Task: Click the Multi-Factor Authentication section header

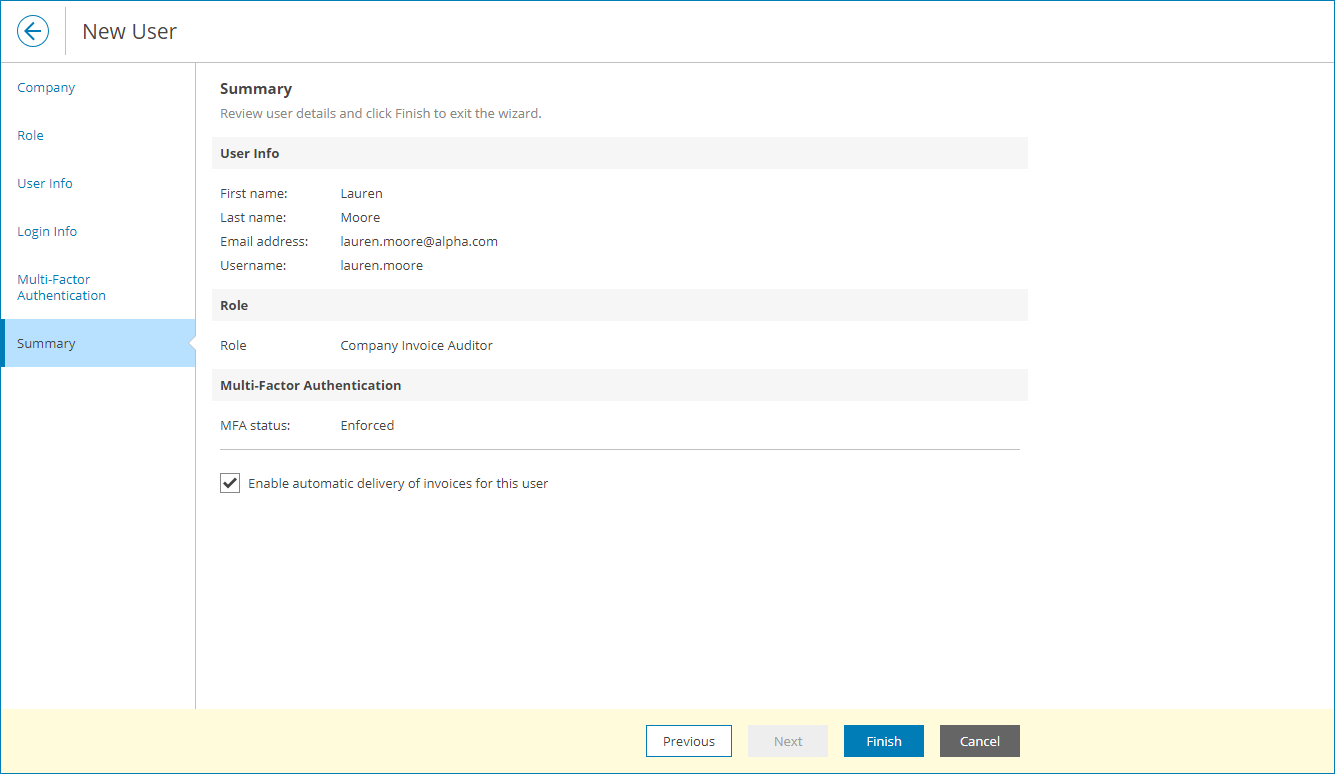Action: [311, 385]
